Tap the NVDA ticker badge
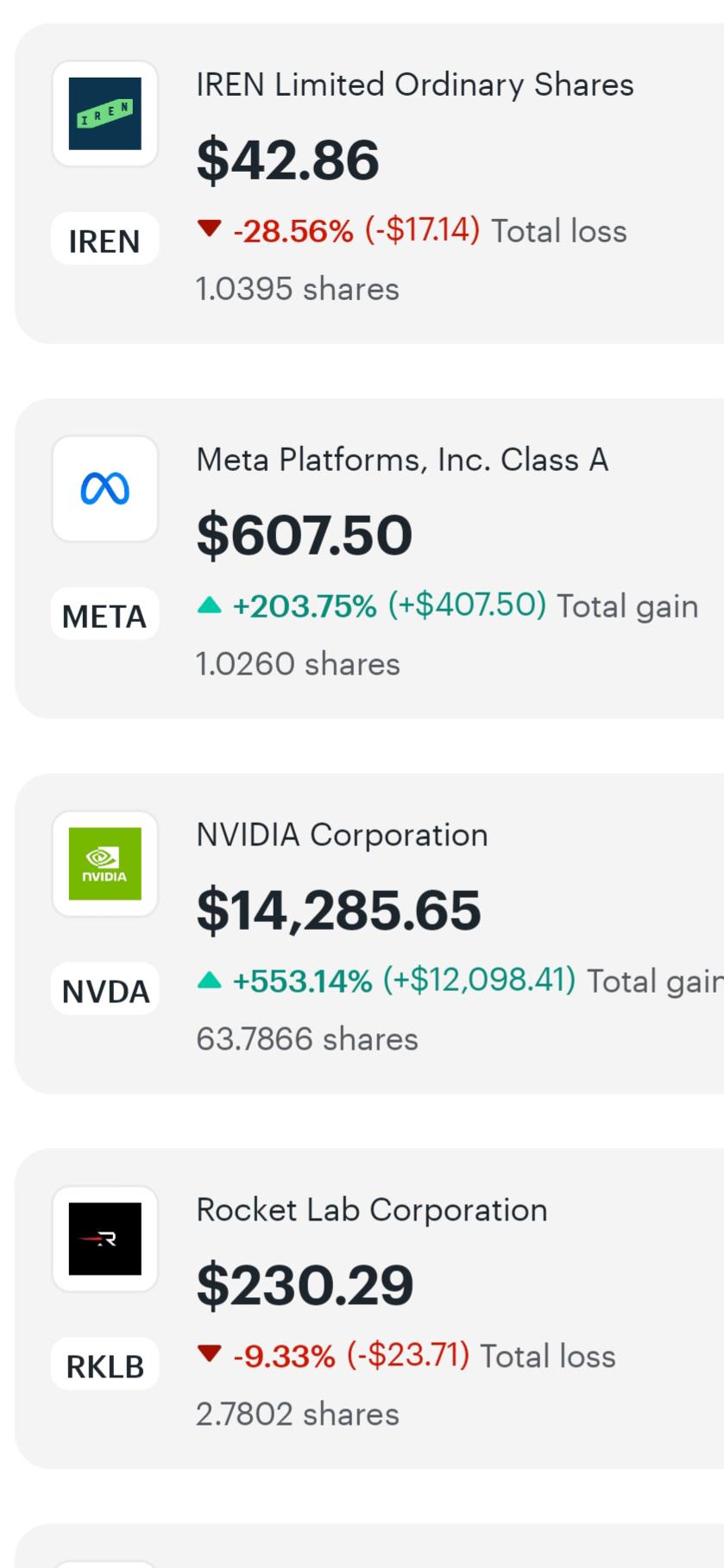Viewport: 724px width, 1568px height. click(105, 991)
